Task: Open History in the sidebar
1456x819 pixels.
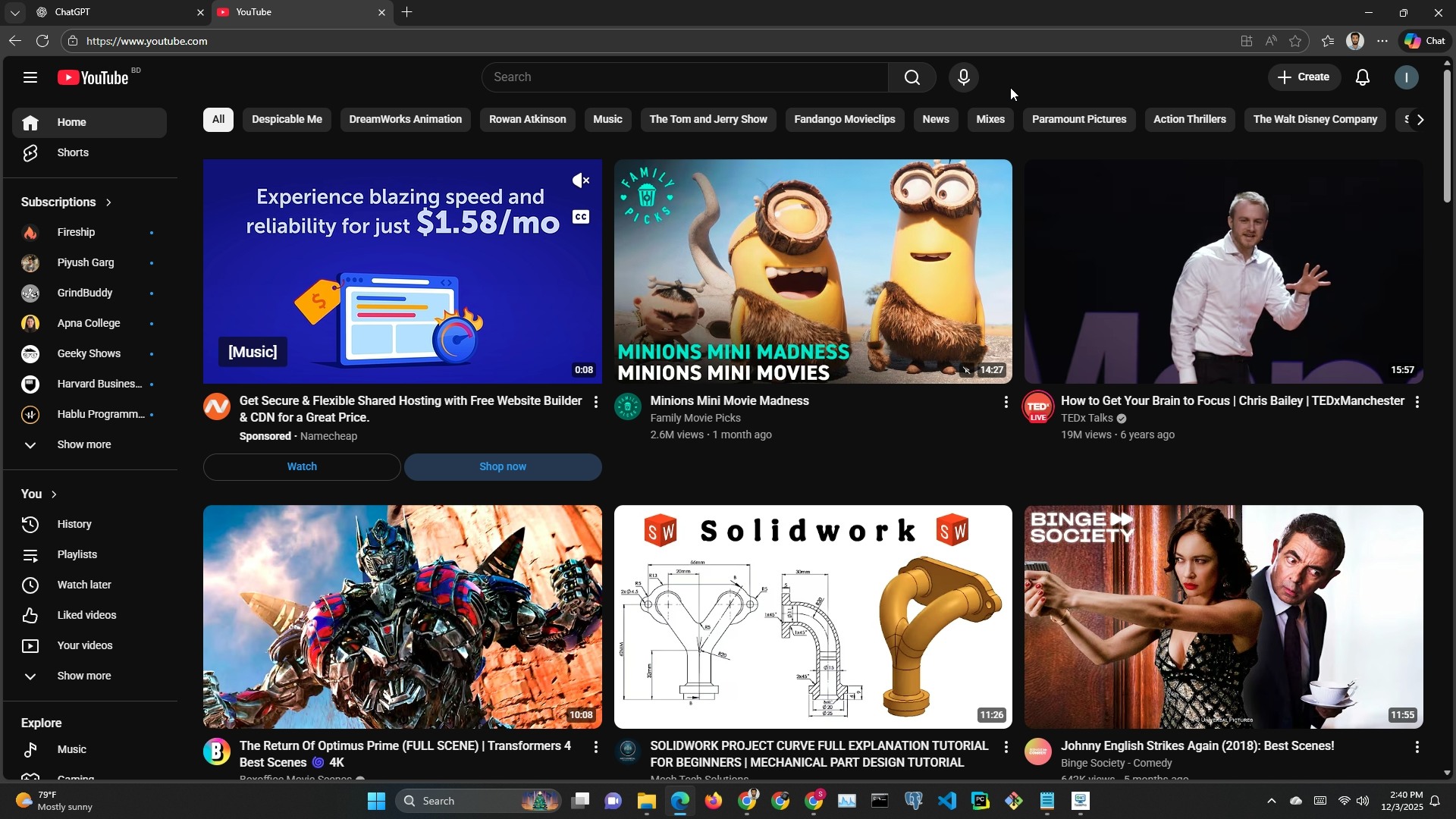Action: (74, 524)
